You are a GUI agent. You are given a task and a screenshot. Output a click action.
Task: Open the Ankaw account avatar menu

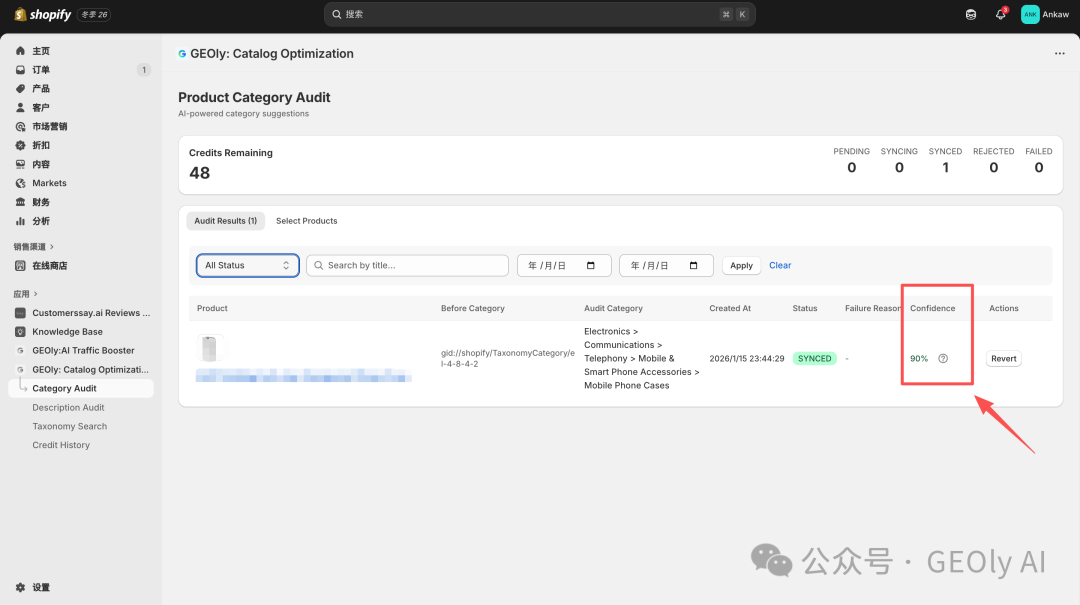(1030, 14)
